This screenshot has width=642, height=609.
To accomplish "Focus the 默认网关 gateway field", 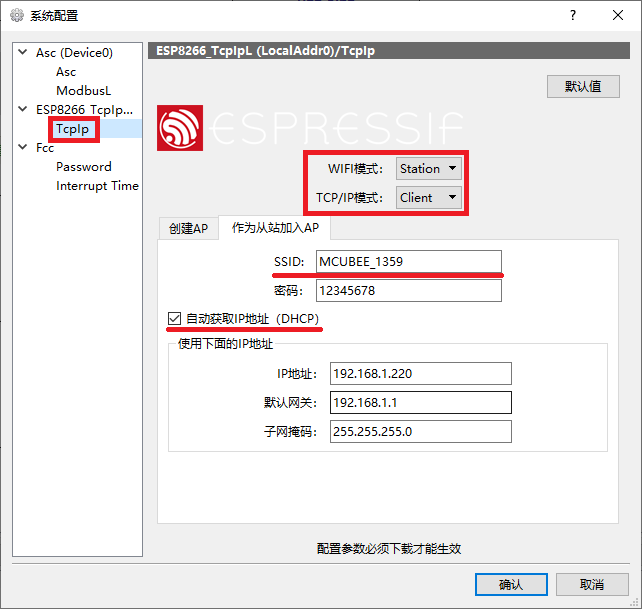I will pos(419,402).
